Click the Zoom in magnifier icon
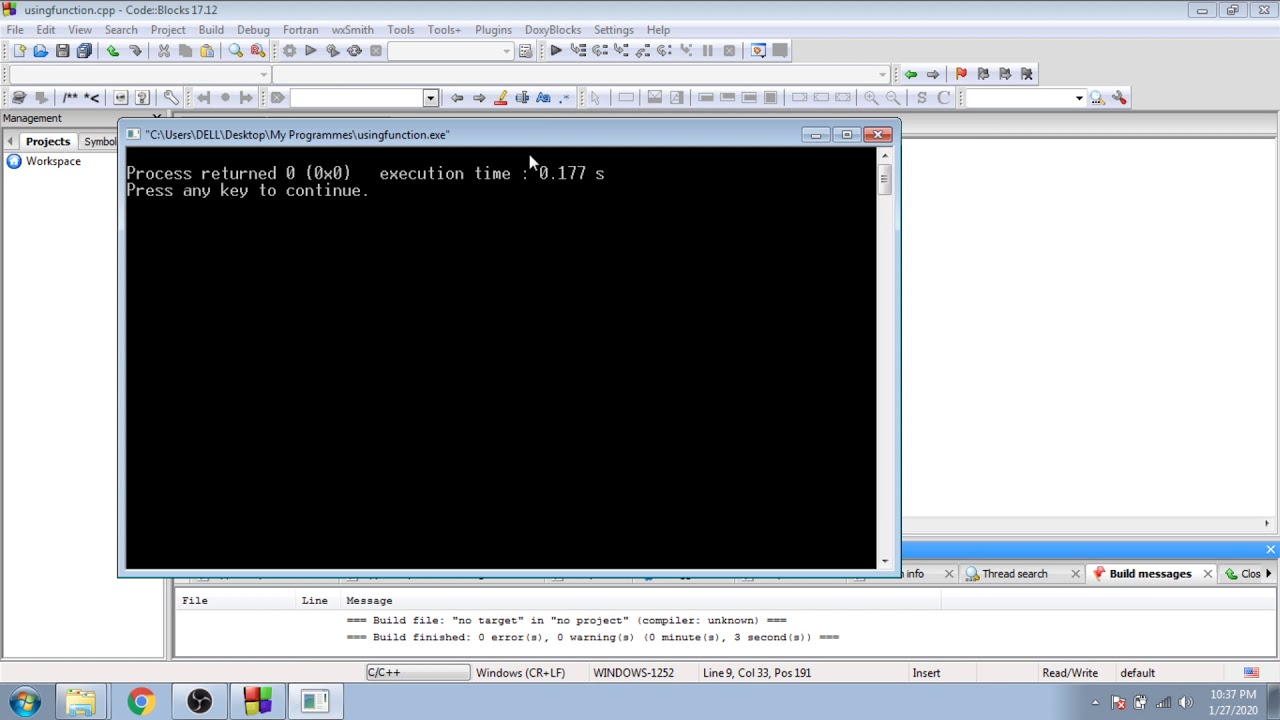1280x720 pixels. pyautogui.click(x=871, y=98)
